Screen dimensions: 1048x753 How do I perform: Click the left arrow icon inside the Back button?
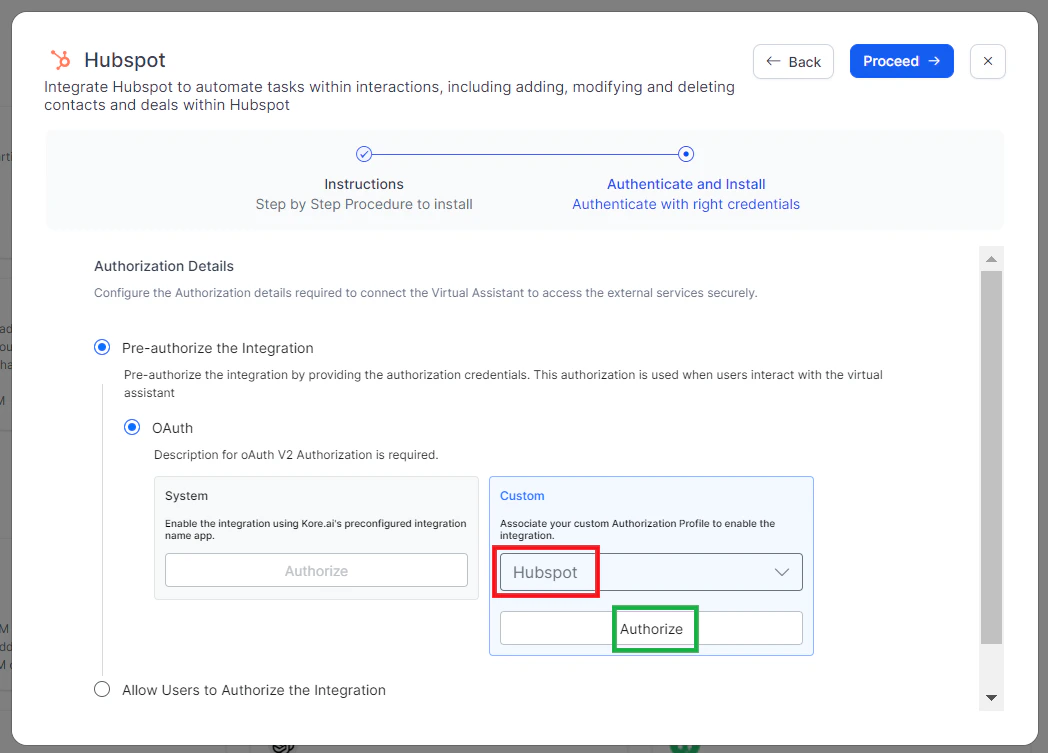[x=772, y=61]
